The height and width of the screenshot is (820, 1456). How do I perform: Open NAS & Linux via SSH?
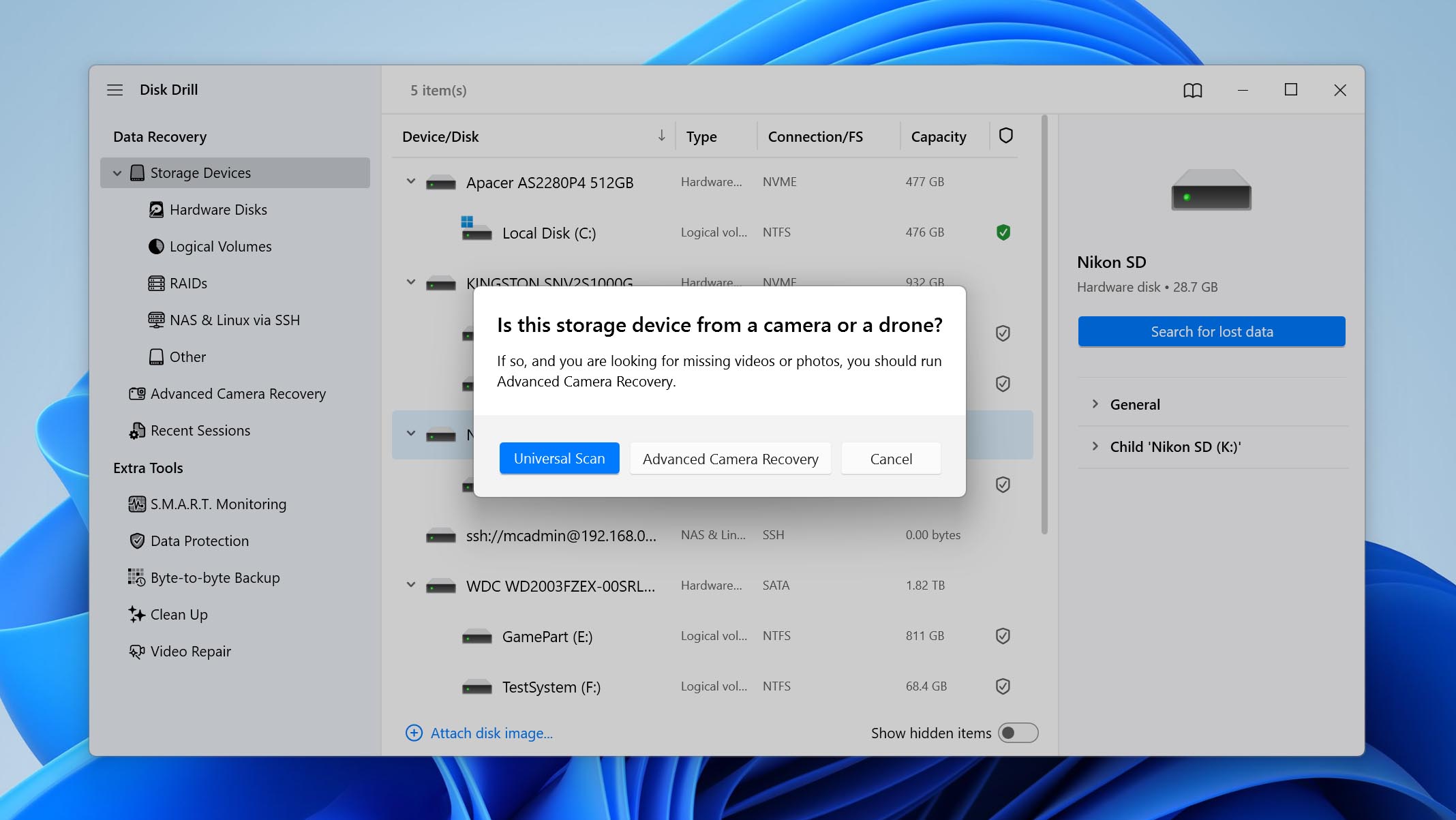tap(234, 320)
